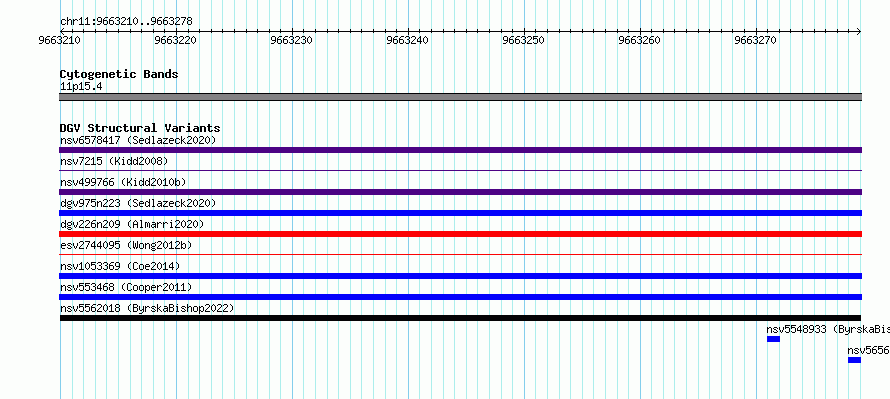Select the nsv6578417 purple variant bar
This screenshot has height=399, width=890.
pos(460,150)
